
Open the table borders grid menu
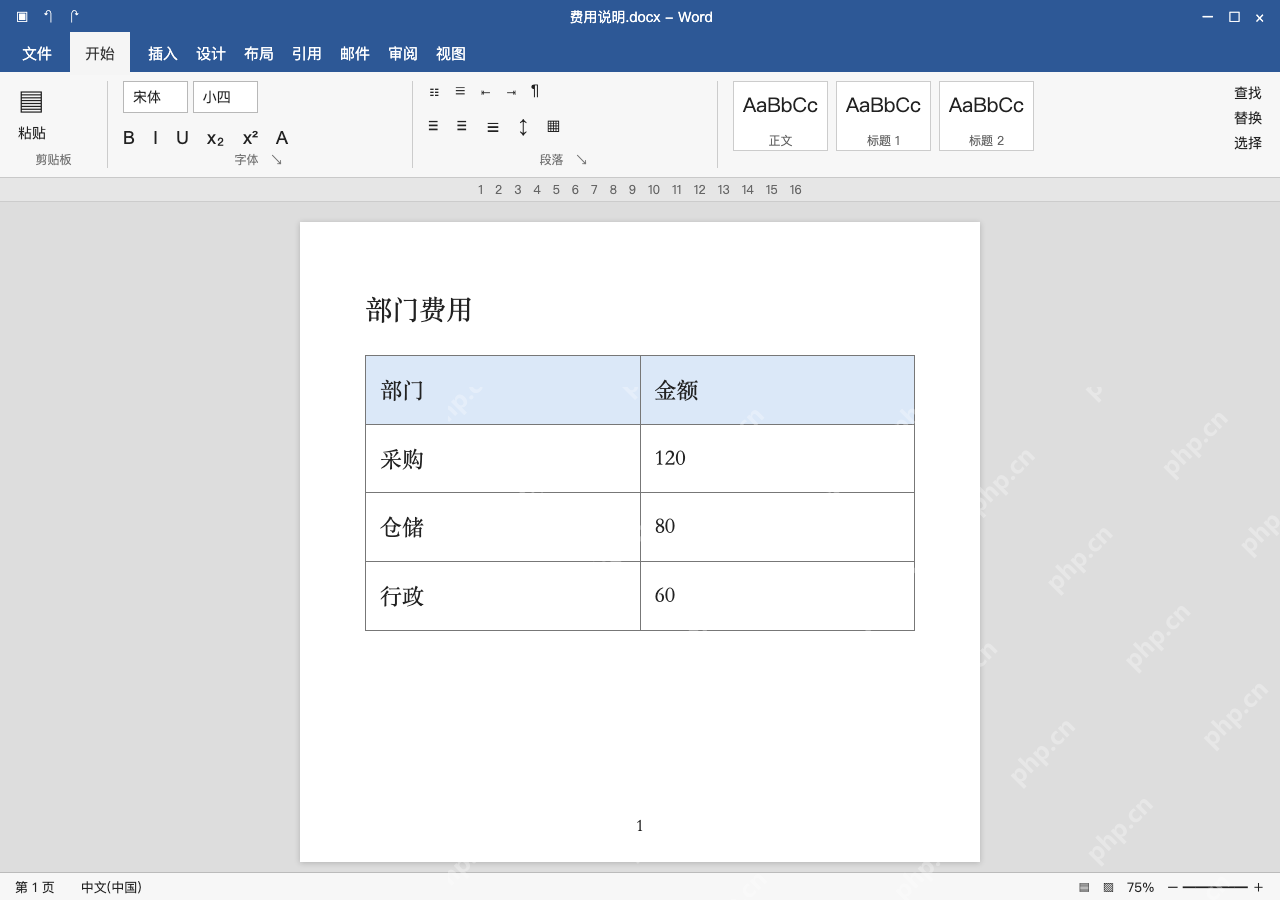pyautogui.click(x=553, y=127)
